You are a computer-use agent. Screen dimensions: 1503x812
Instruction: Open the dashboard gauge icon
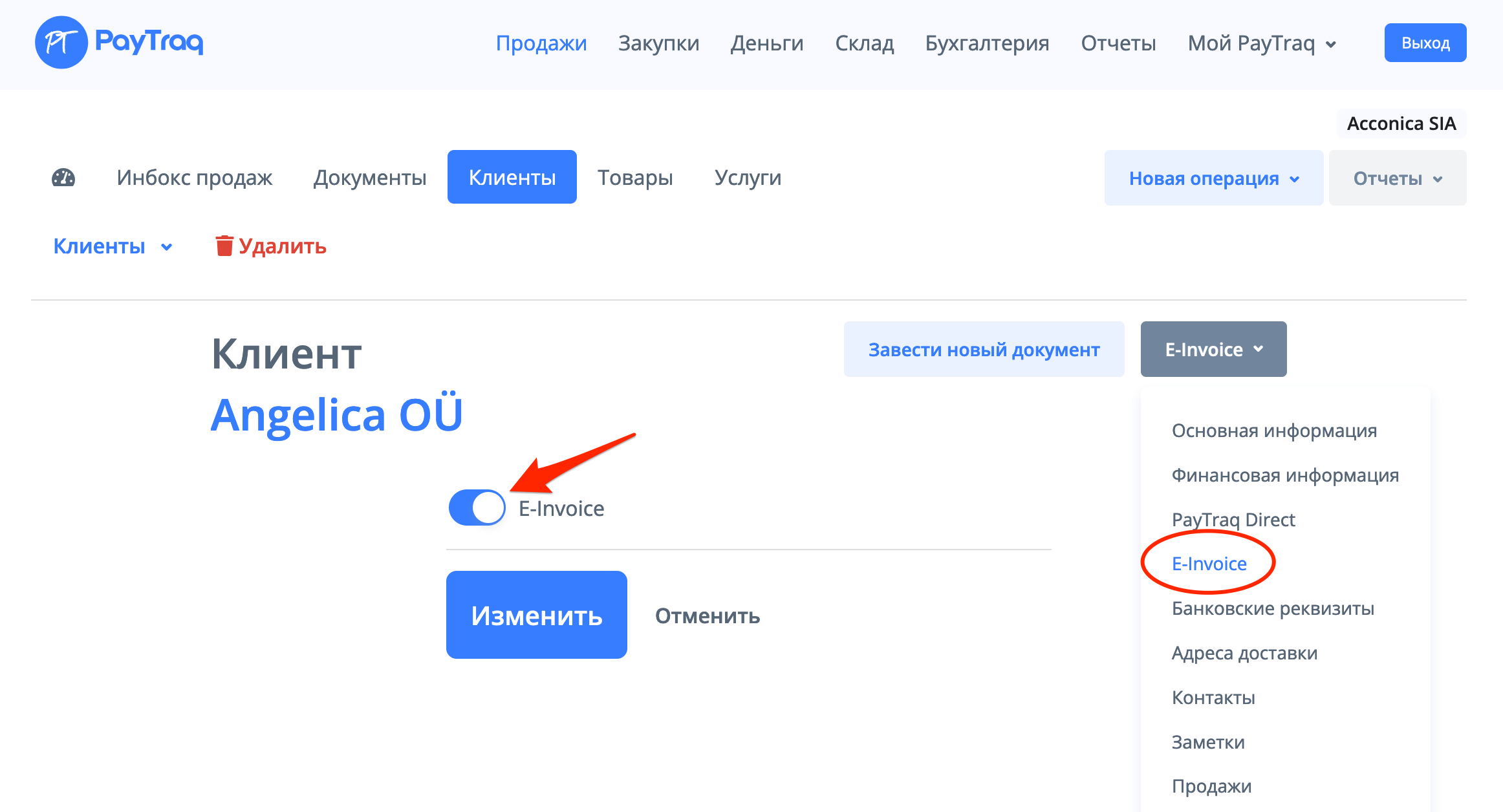63,178
